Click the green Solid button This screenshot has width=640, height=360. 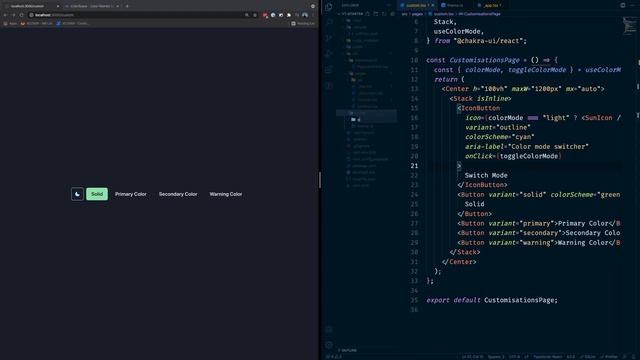[x=97, y=194]
